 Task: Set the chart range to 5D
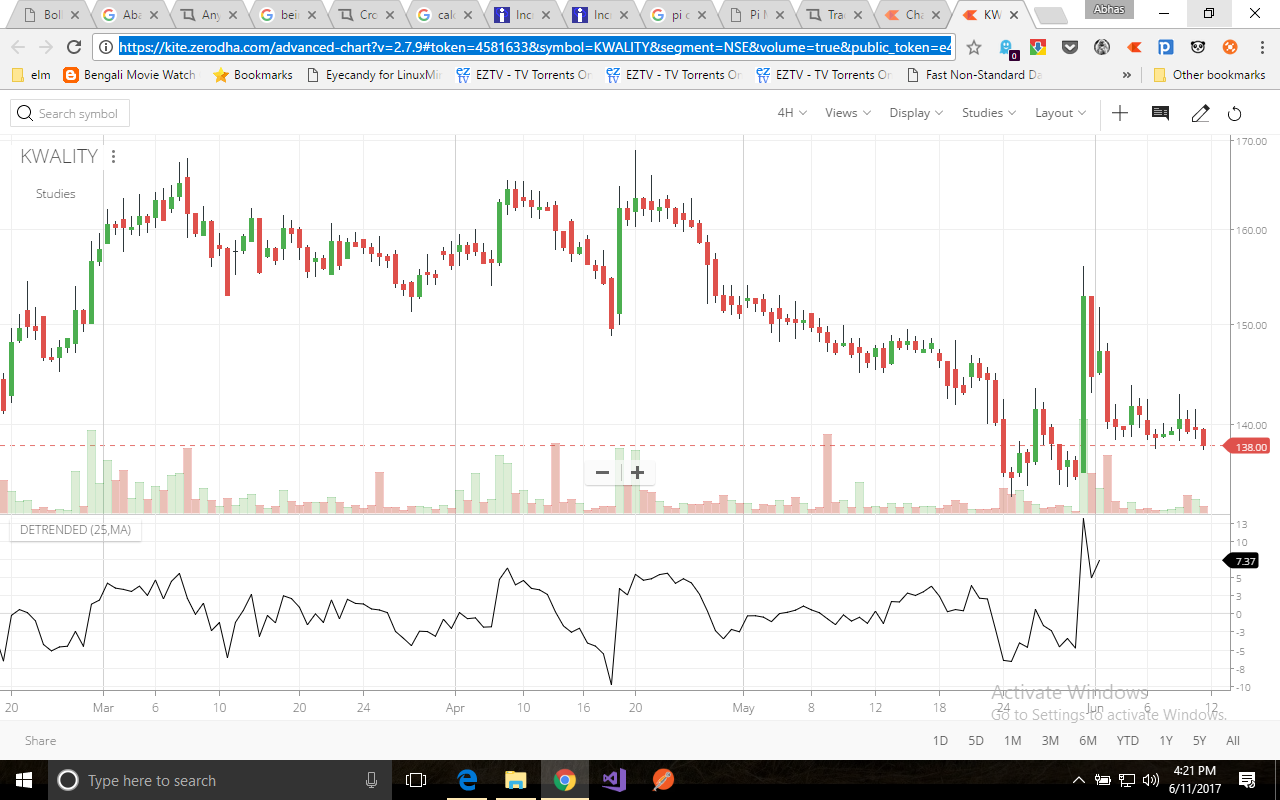pyautogui.click(x=976, y=741)
